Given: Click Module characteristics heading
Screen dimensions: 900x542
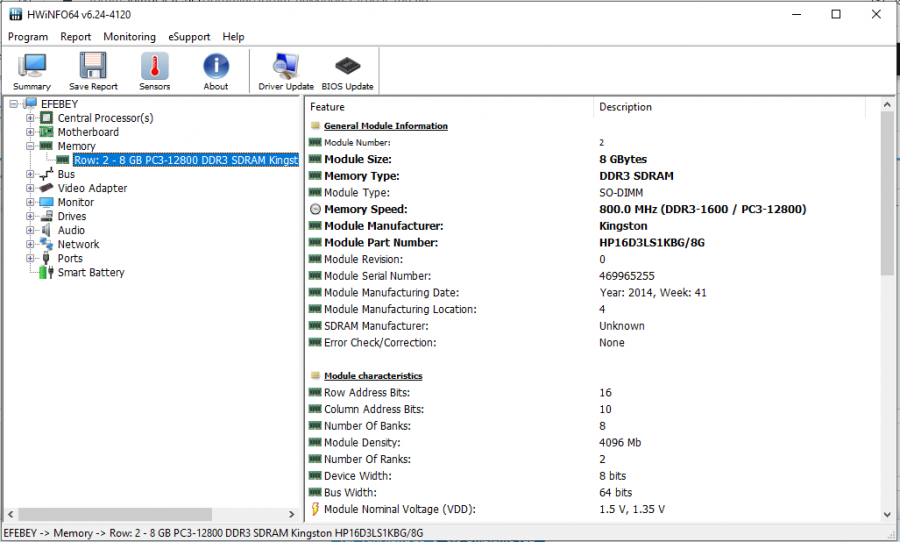Looking at the screenshot, I should pyautogui.click(x=373, y=376).
